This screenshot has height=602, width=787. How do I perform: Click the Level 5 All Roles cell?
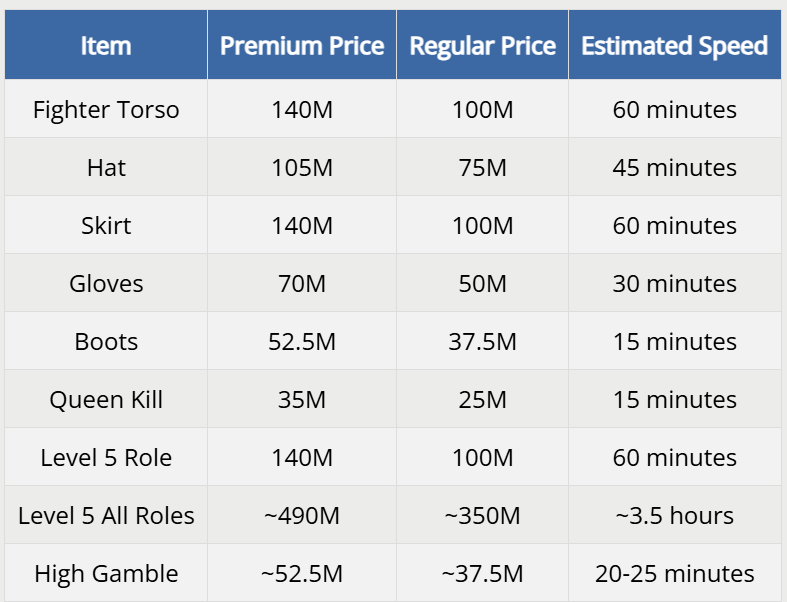coord(106,515)
